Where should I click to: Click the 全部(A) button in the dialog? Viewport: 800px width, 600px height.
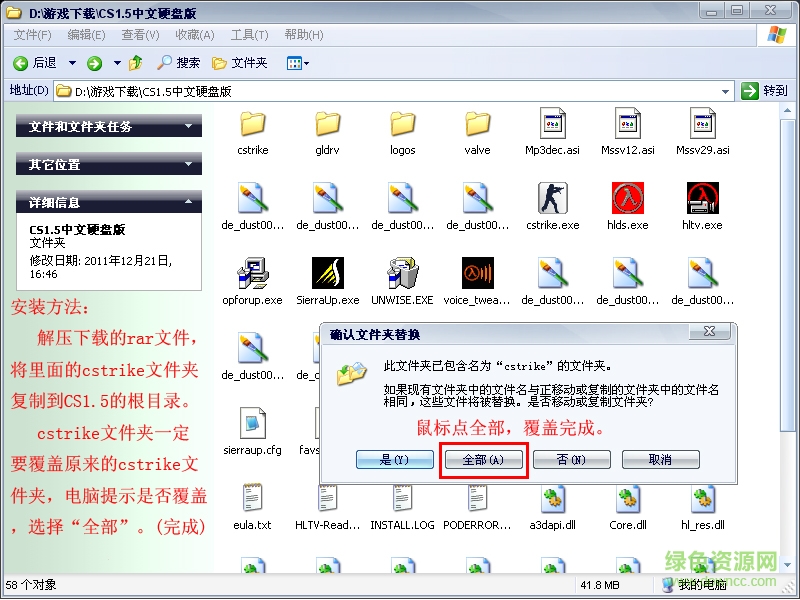click(484, 459)
